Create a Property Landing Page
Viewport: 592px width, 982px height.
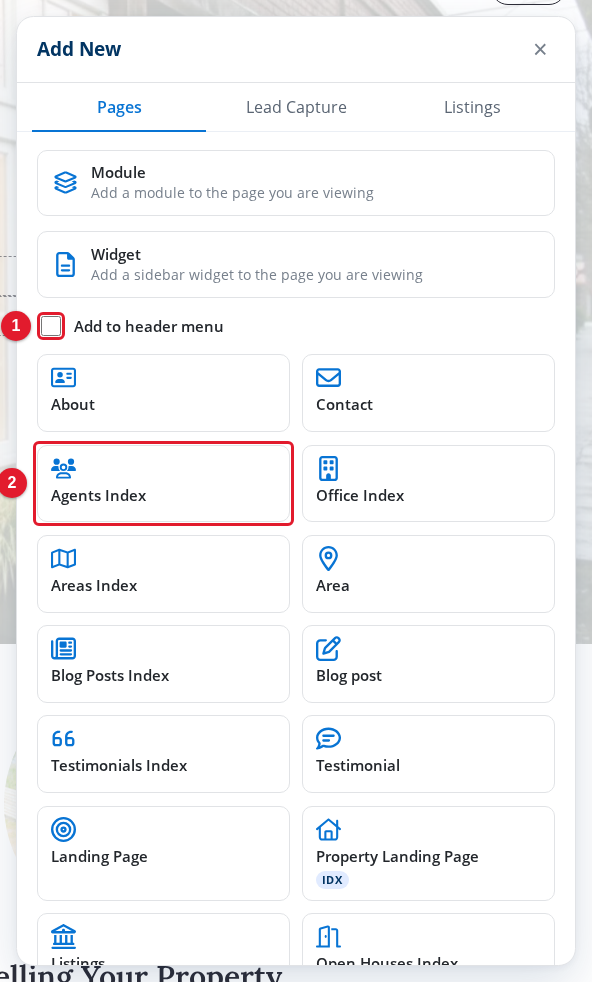tap(428, 854)
